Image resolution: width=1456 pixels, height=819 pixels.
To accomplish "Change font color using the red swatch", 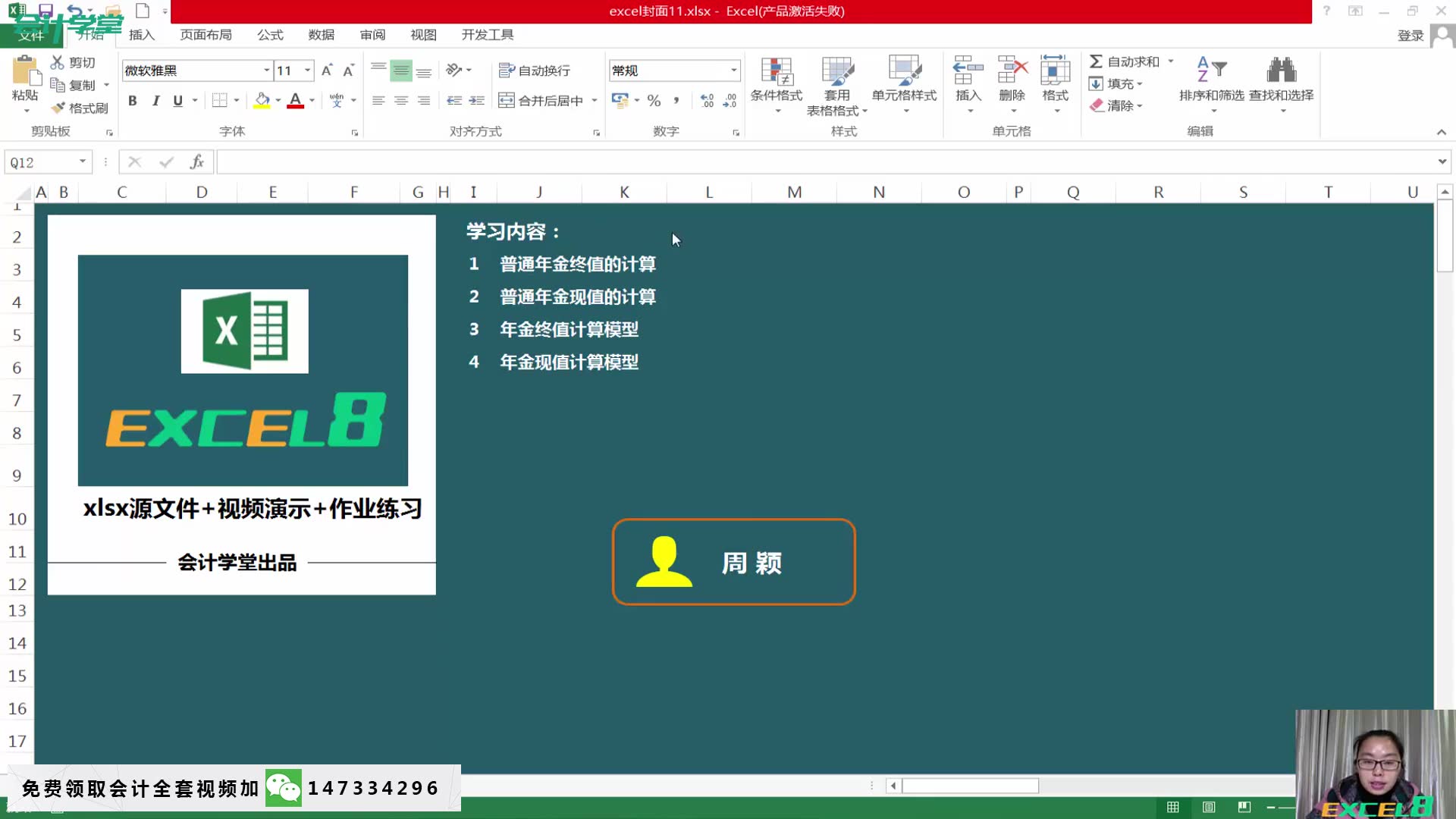I will [295, 99].
